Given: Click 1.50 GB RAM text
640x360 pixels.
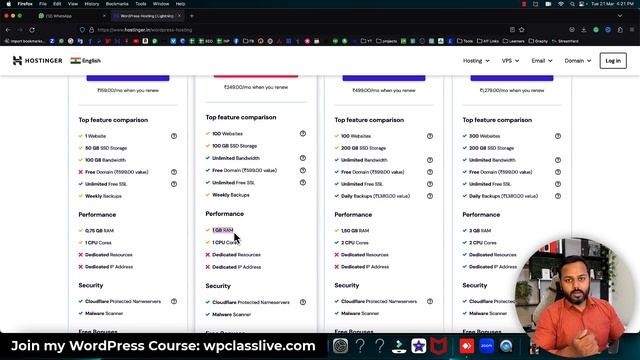Looking at the screenshot, I should pyautogui.click(x=355, y=231).
